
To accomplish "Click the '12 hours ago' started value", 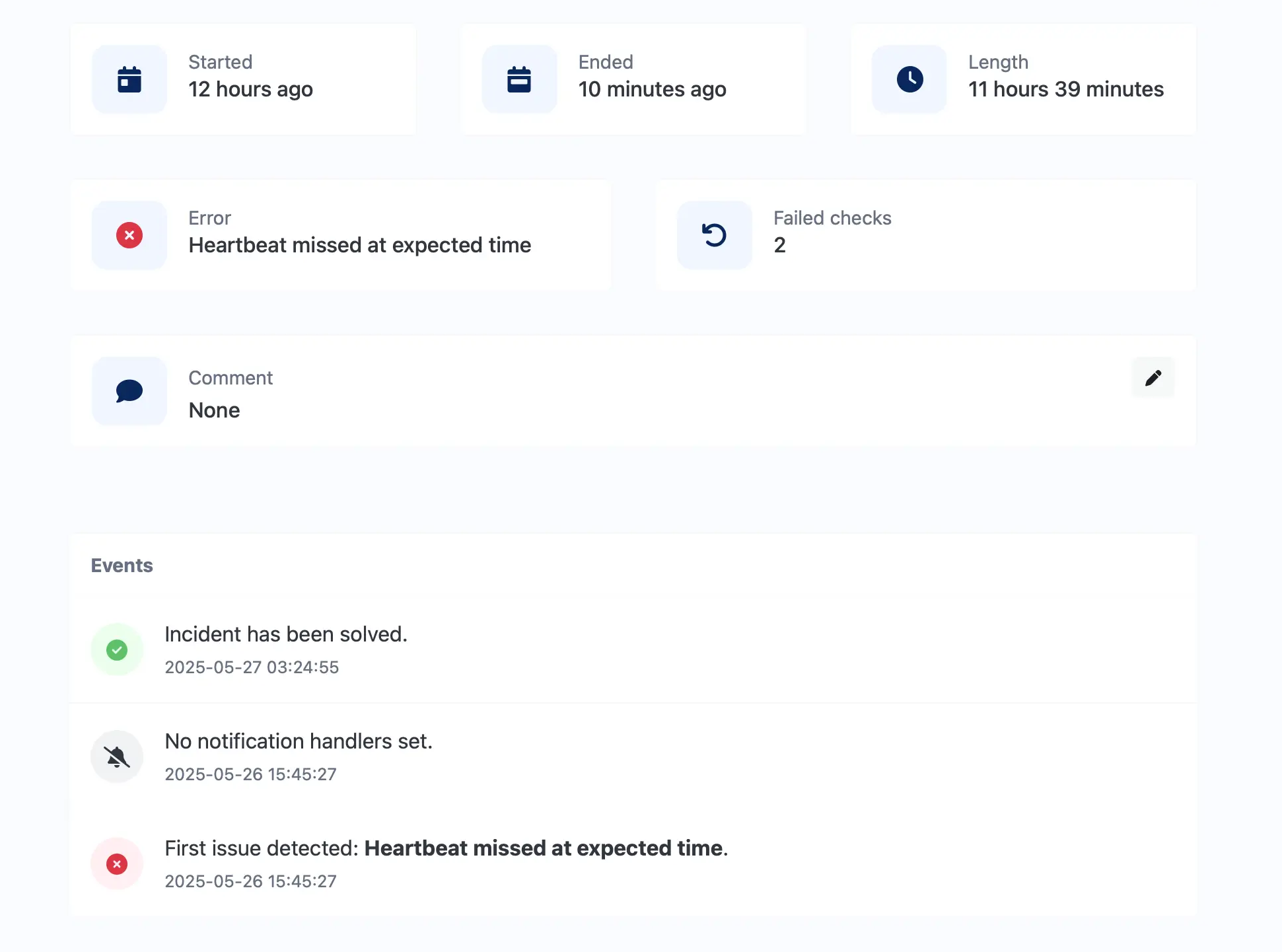I will (x=251, y=89).
